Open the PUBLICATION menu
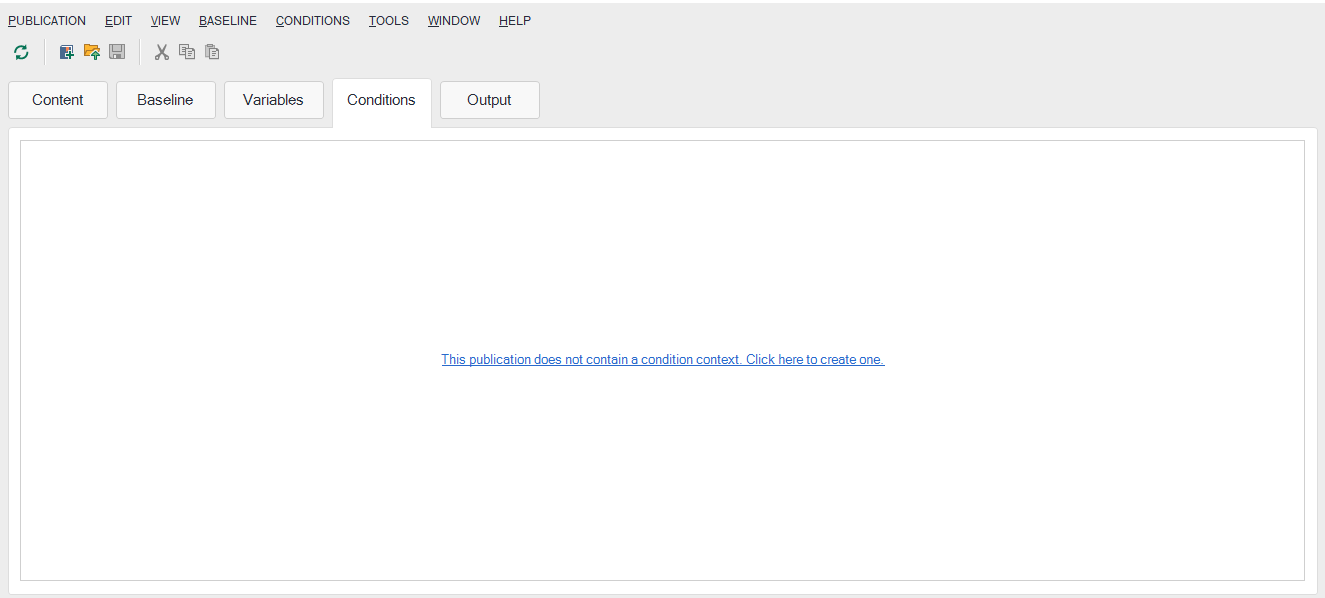1325x598 pixels. (47, 21)
